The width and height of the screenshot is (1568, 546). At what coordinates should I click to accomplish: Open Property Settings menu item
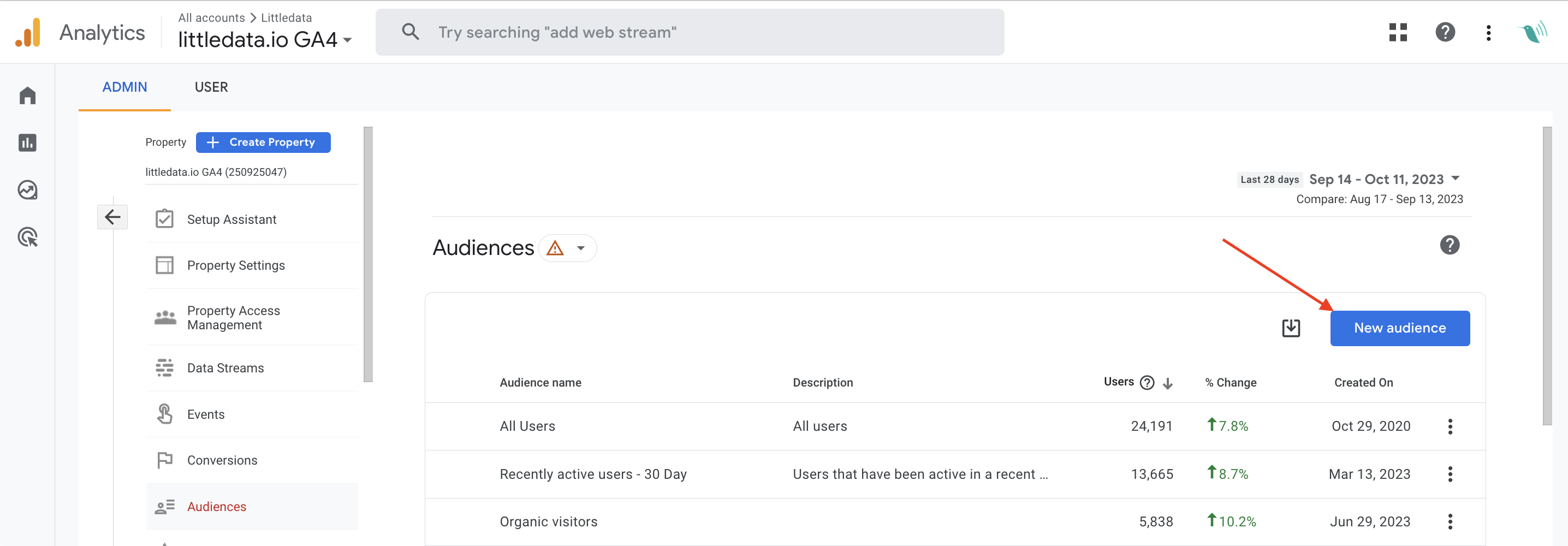pos(252,265)
